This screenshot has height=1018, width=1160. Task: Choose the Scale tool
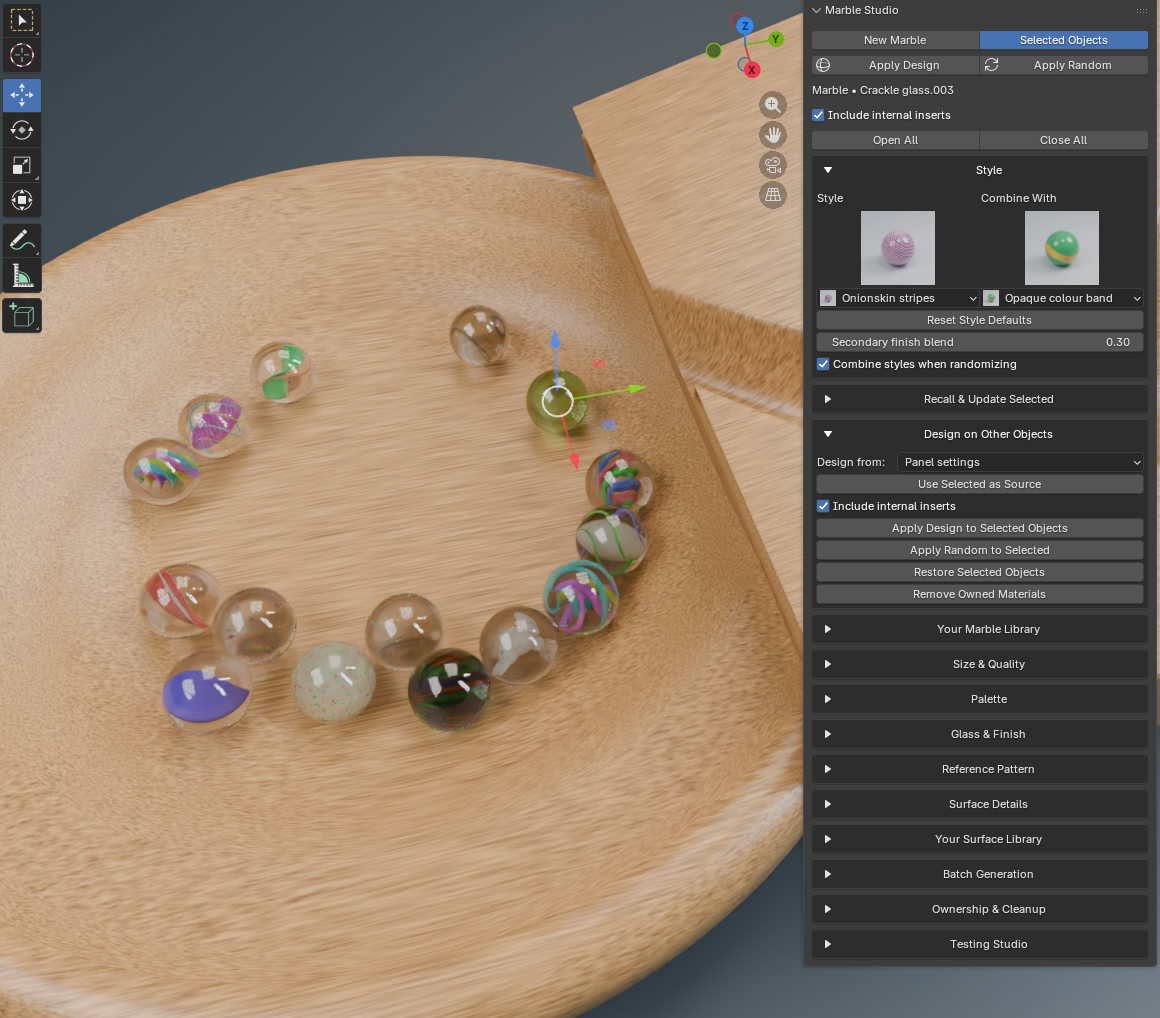click(21, 165)
